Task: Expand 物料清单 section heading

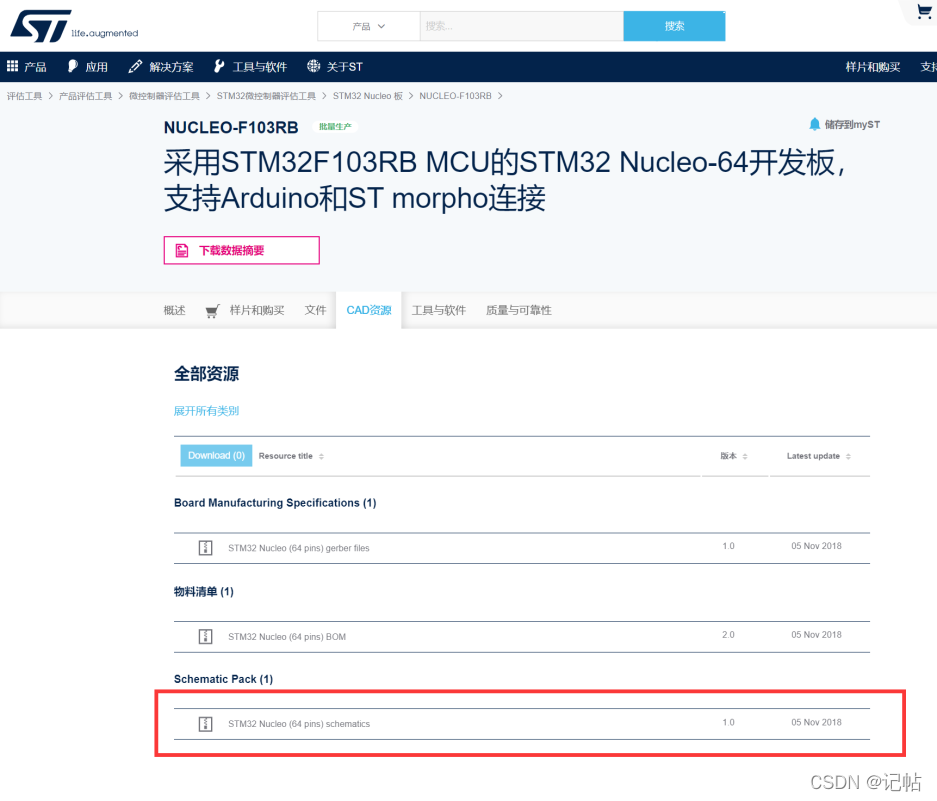Action: [x=204, y=592]
